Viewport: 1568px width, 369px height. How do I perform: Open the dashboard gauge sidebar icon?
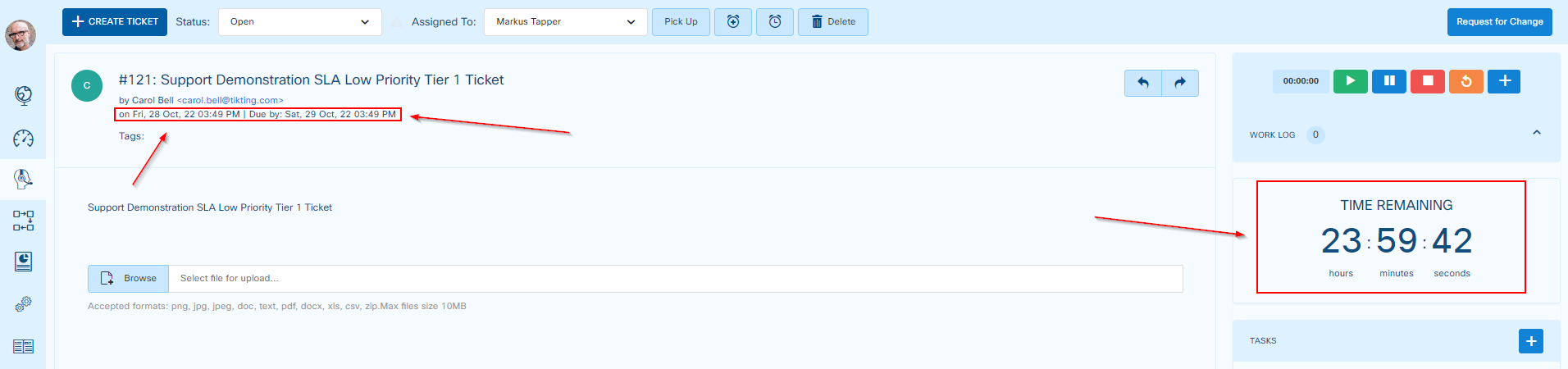pos(23,139)
